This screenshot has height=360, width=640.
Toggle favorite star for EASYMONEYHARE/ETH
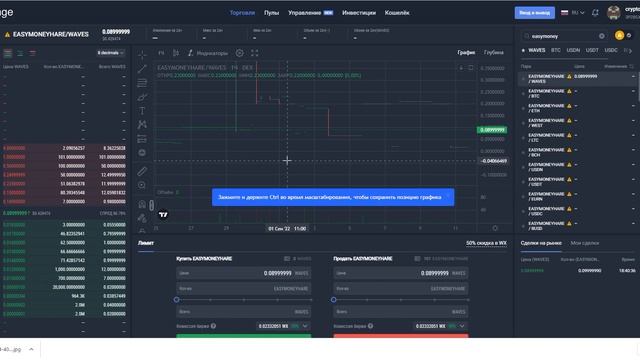[523, 108]
